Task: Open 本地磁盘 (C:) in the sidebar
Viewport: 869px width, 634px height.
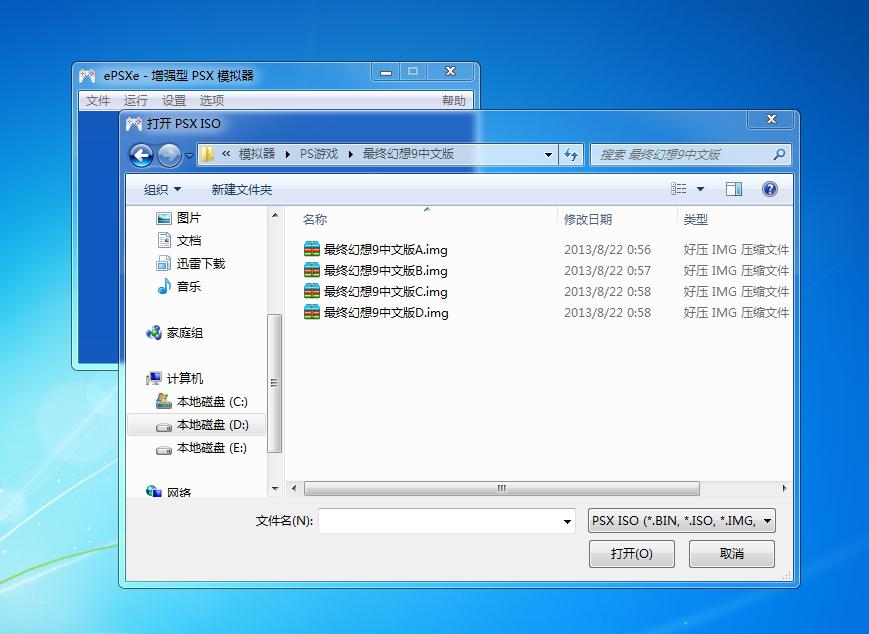Action: pyautogui.click(x=212, y=402)
